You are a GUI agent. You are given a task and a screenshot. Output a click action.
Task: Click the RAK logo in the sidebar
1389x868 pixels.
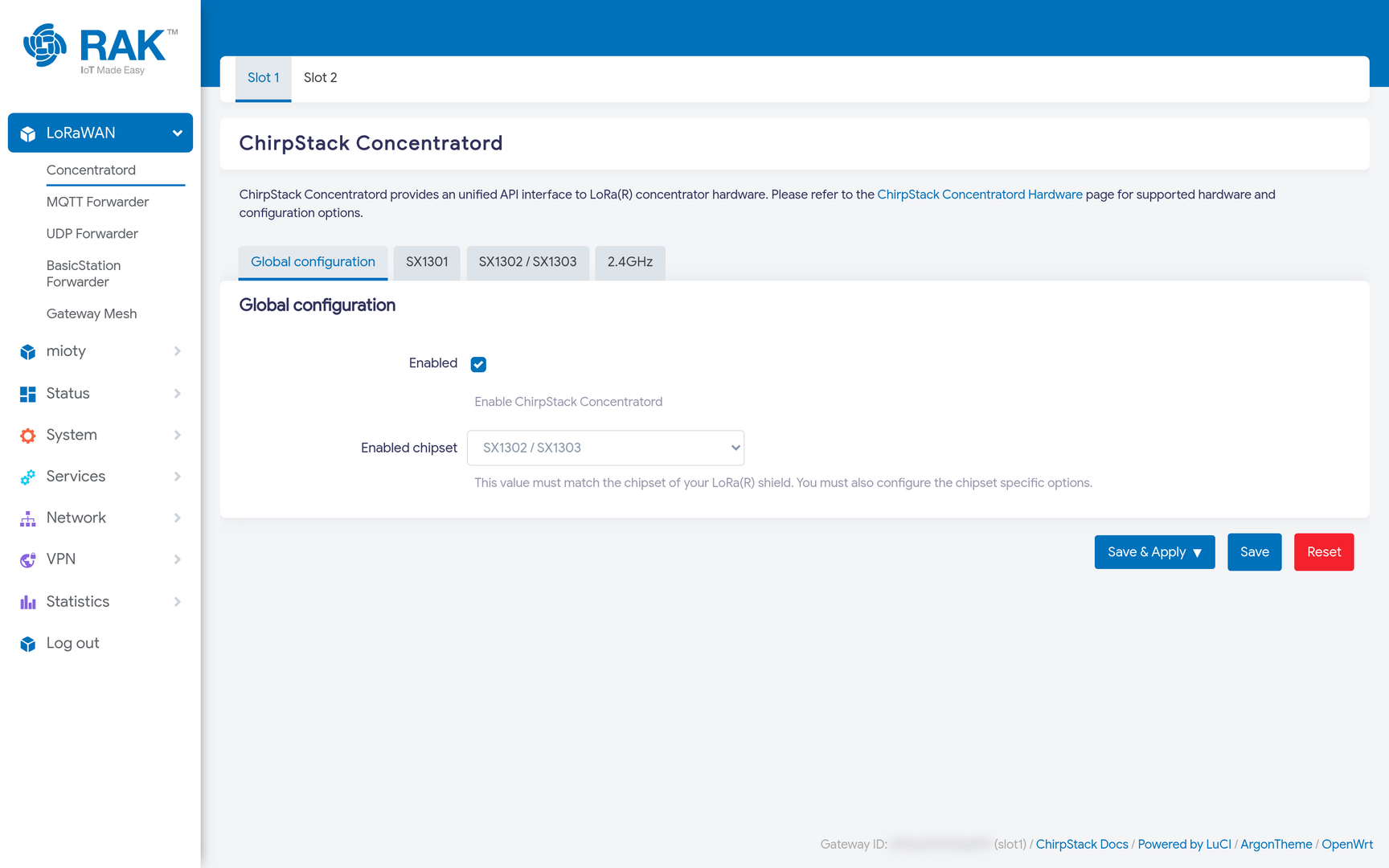pyautogui.click(x=100, y=49)
